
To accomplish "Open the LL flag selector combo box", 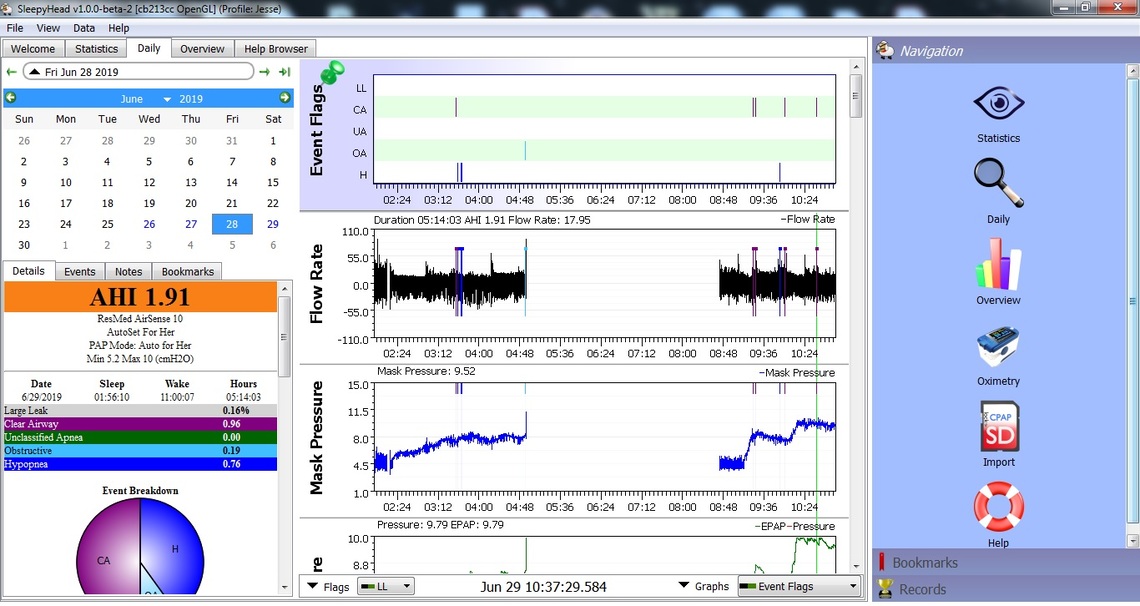I will [x=385, y=586].
